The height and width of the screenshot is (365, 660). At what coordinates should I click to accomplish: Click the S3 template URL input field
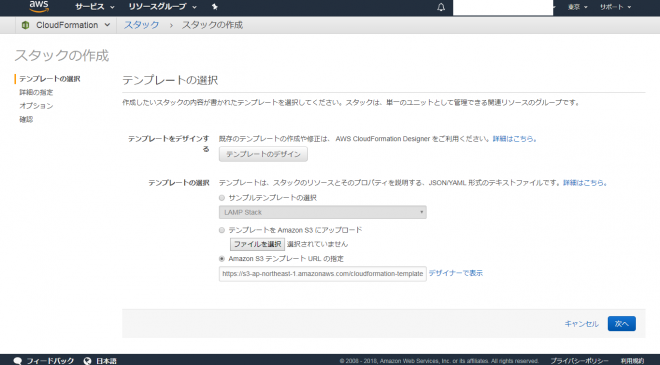tap(322, 274)
